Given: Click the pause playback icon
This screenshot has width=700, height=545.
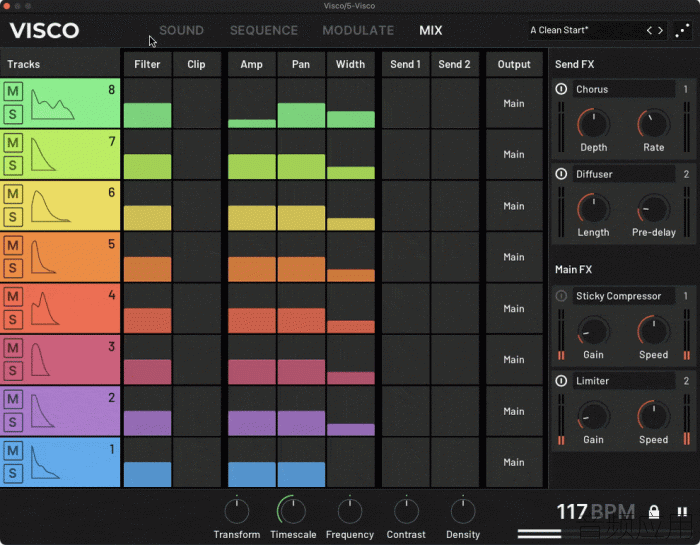Looking at the screenshot, I should point(682,512).
